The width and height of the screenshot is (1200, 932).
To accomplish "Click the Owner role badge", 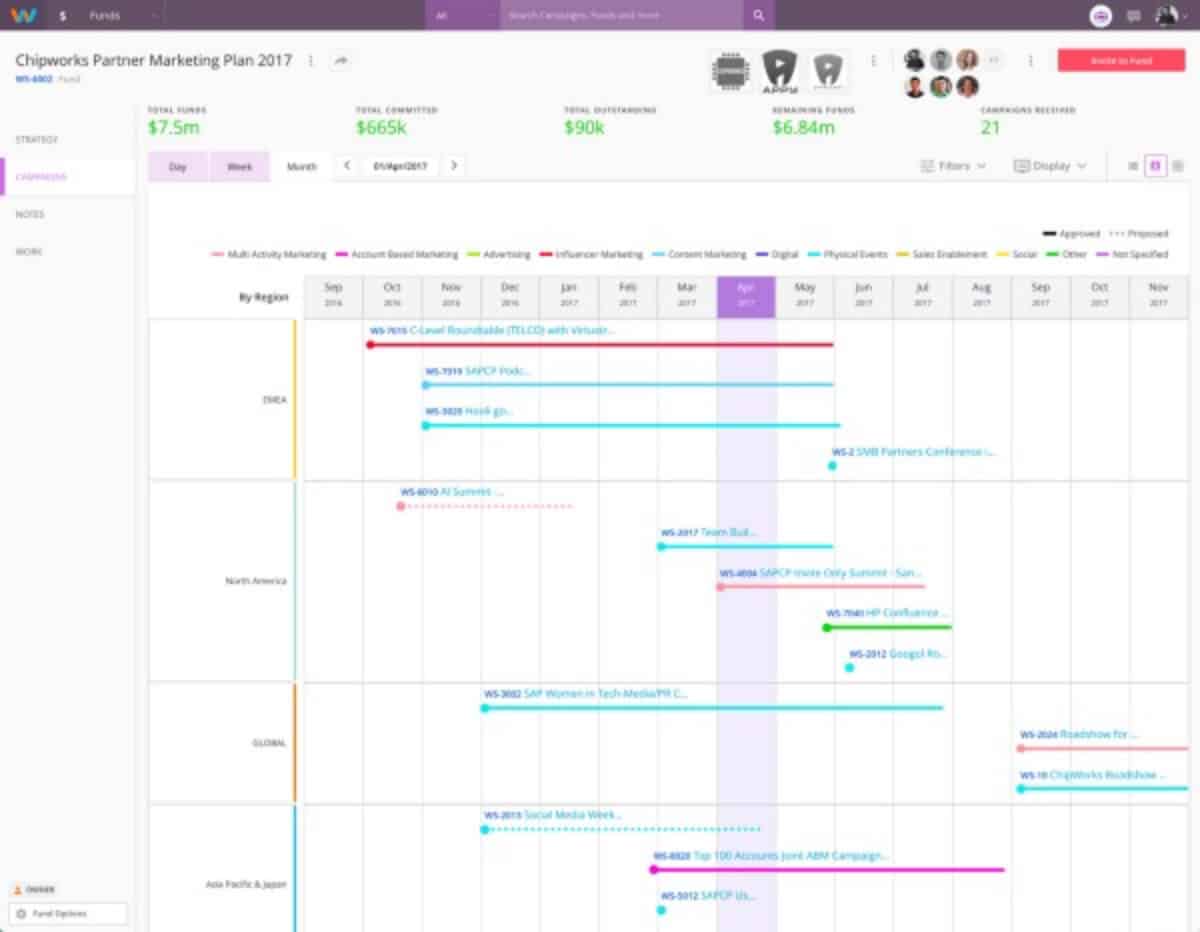I will (34, 889).
